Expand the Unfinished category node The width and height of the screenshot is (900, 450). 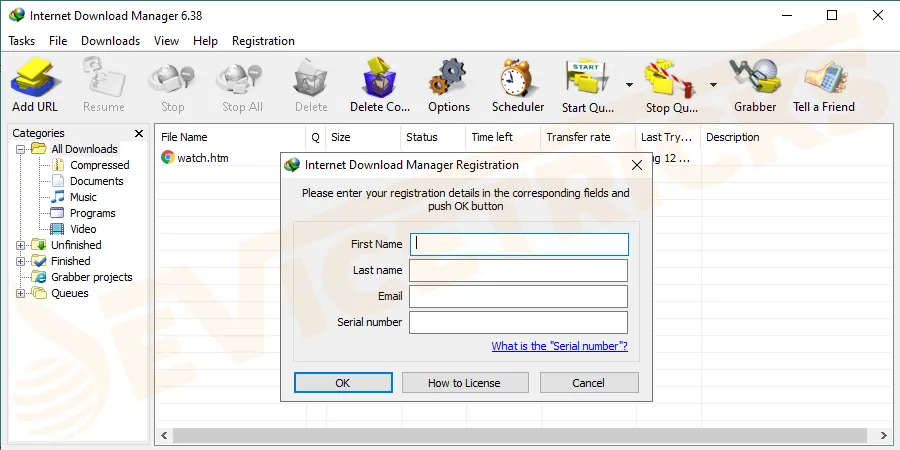point(21,245)
